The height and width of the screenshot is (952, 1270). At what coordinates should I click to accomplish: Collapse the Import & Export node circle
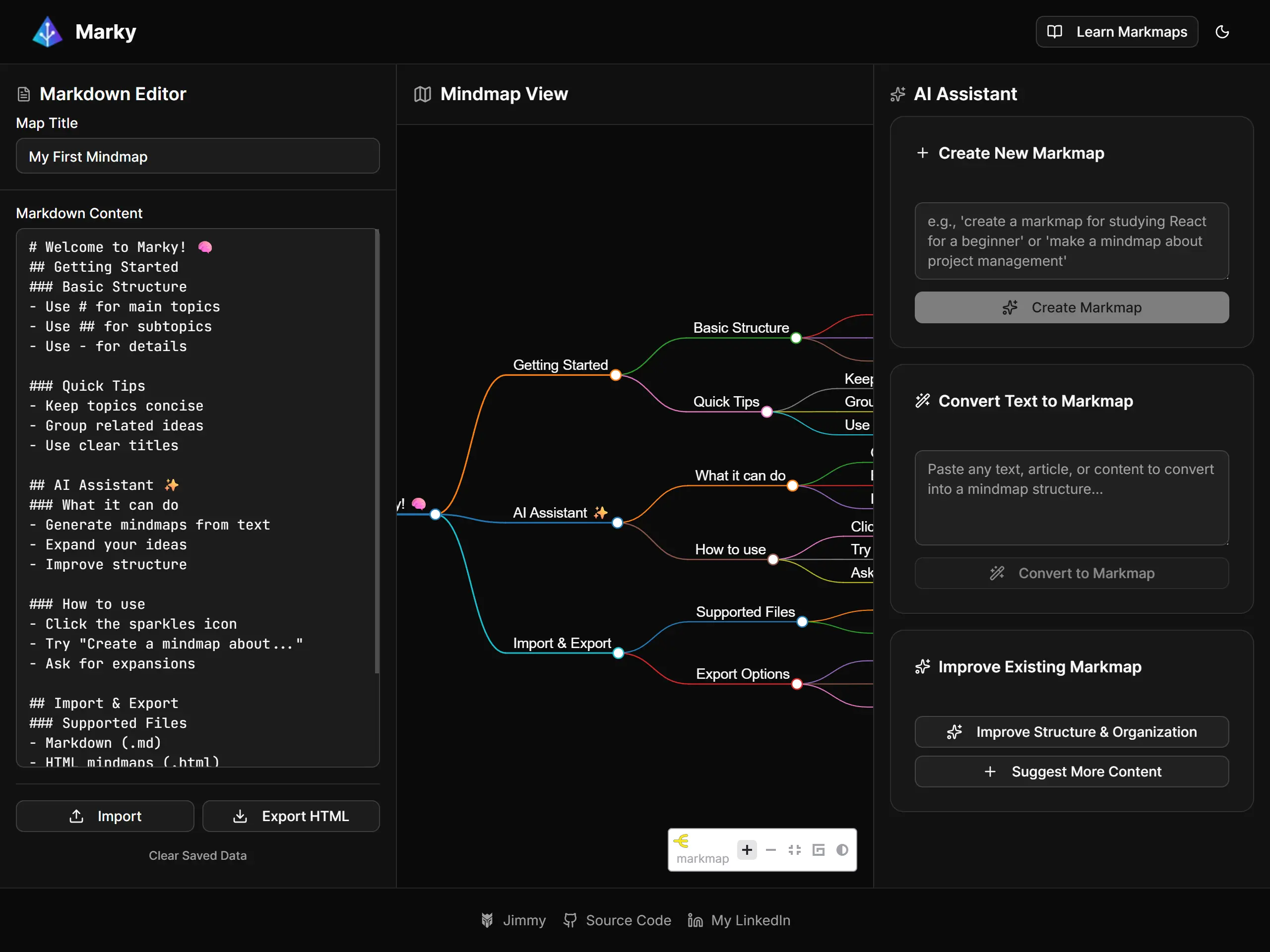pyautogui.click(x=618, y=653)
